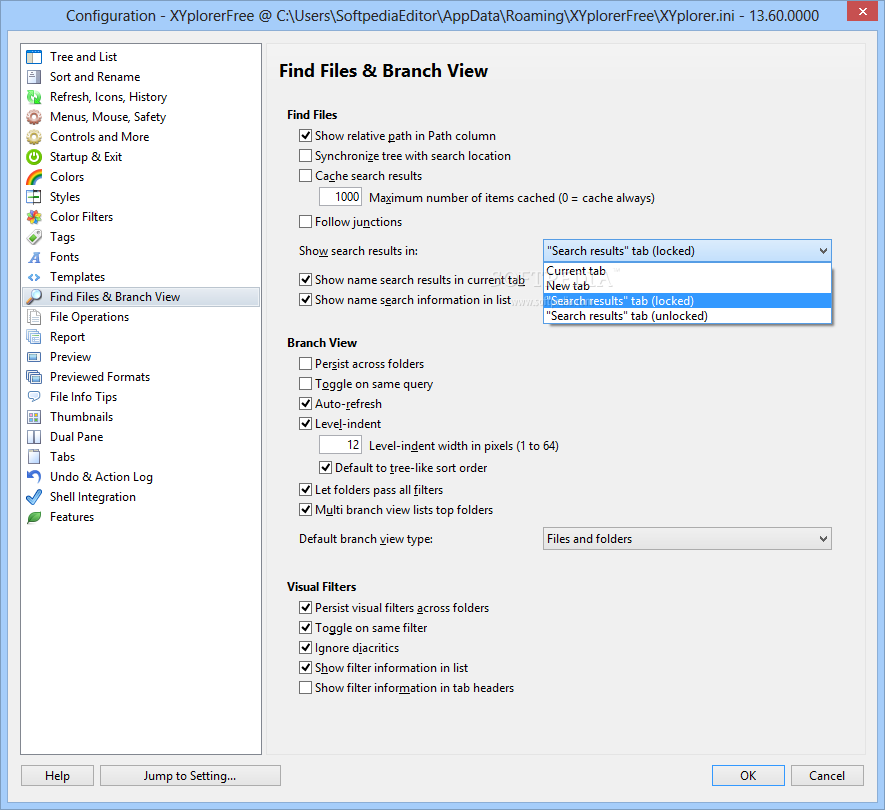This screenshot has height=810, width=885.
Task: Toggle Follow junctions checkbox
Action: coord(305,222)
